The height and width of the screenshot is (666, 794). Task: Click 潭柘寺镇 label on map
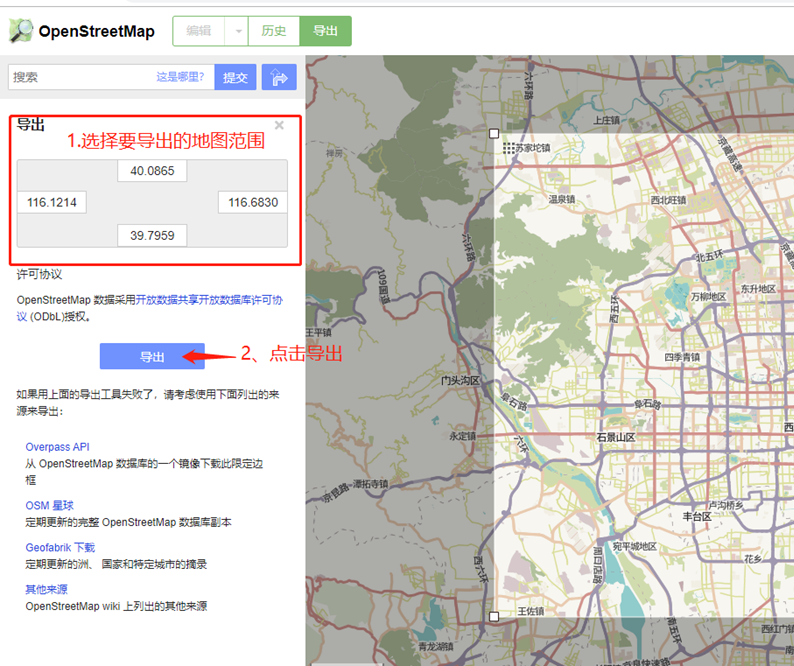[x=371, y=484]
